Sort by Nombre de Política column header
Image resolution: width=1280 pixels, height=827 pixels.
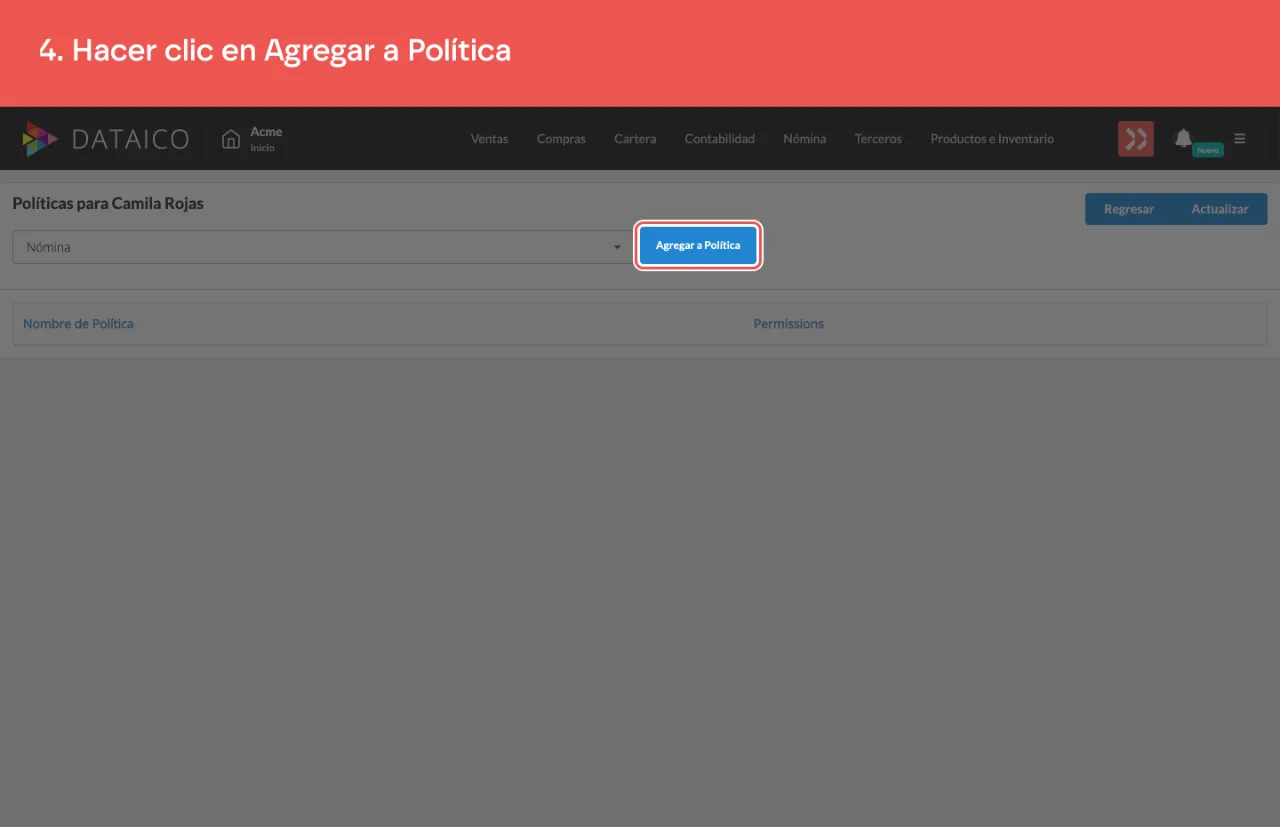coord(78,324)
